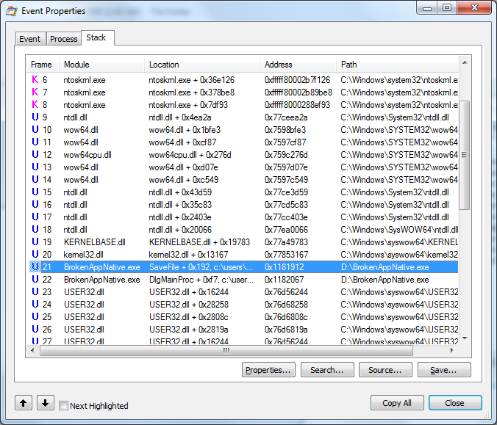Click address 0x77ceea2a in frame 9
The image size is (497, 425).
(x=286, y=117)
